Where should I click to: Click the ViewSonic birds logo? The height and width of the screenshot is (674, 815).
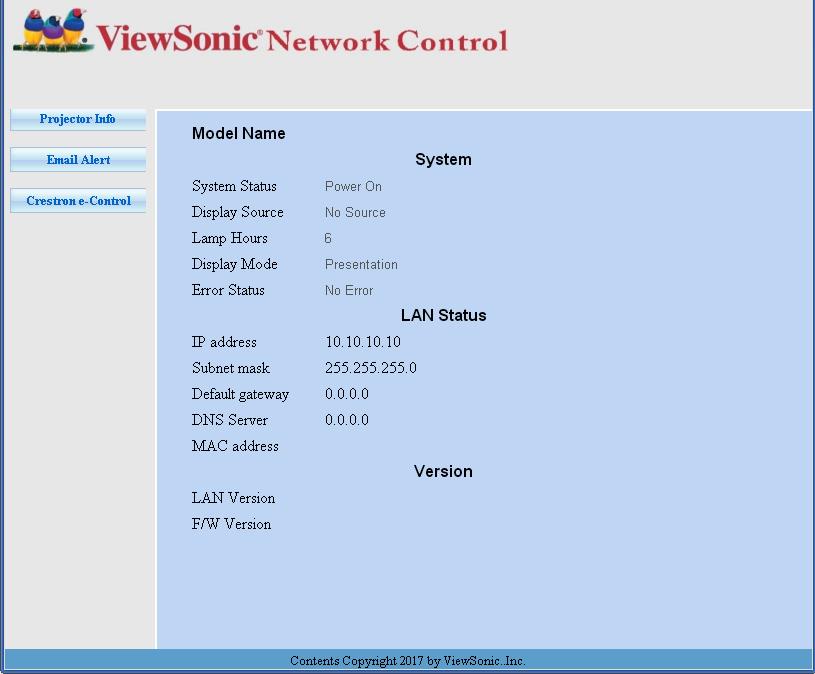pos(53,30)
